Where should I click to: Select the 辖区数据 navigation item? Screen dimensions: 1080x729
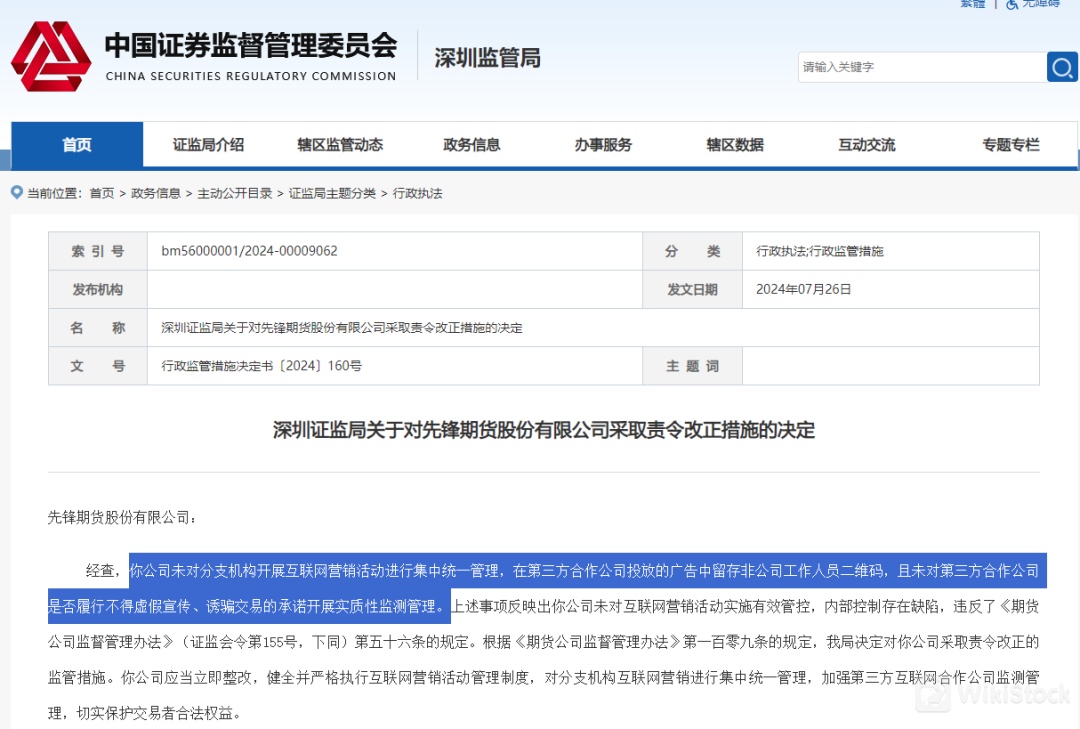click(x=735, y=145)
